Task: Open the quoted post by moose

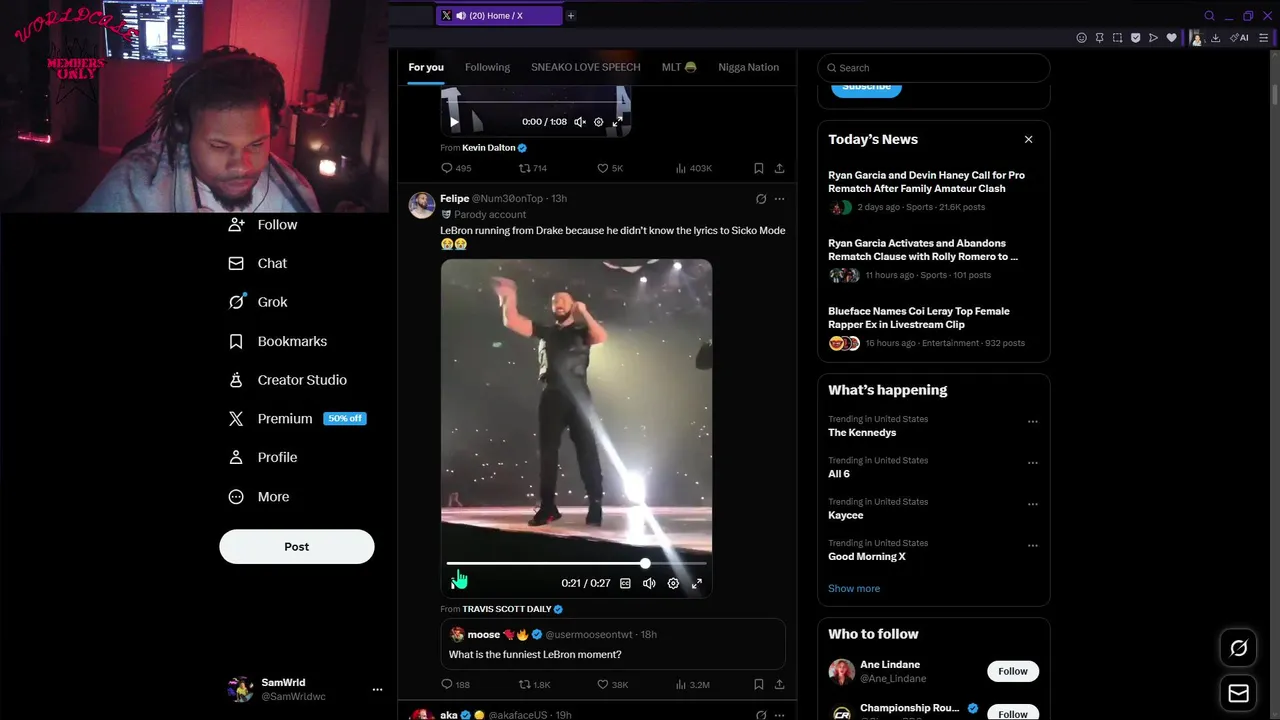Action: click(613, 645)
